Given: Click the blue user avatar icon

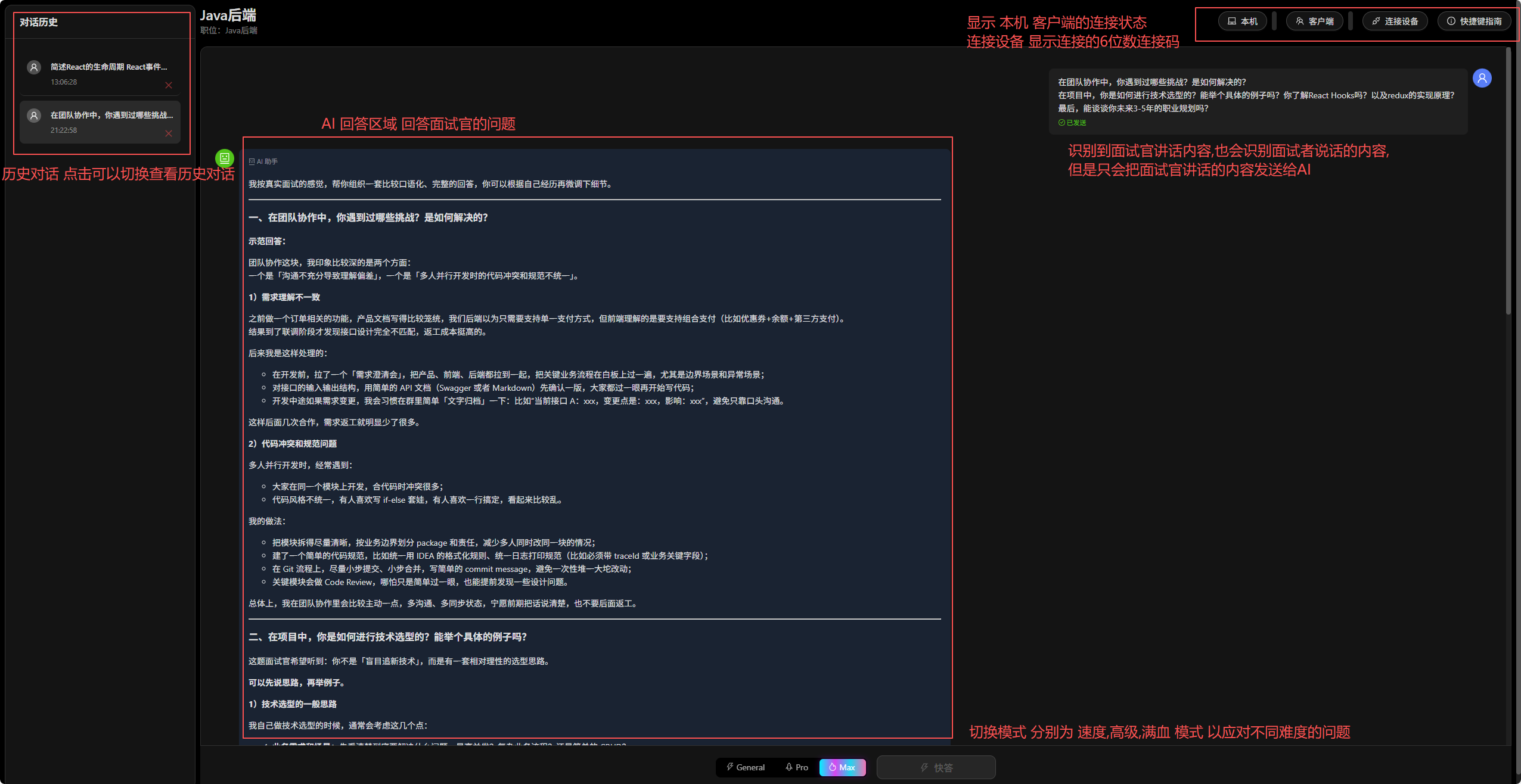Looking at the screenshot, I should click(x=1482, y=78).
